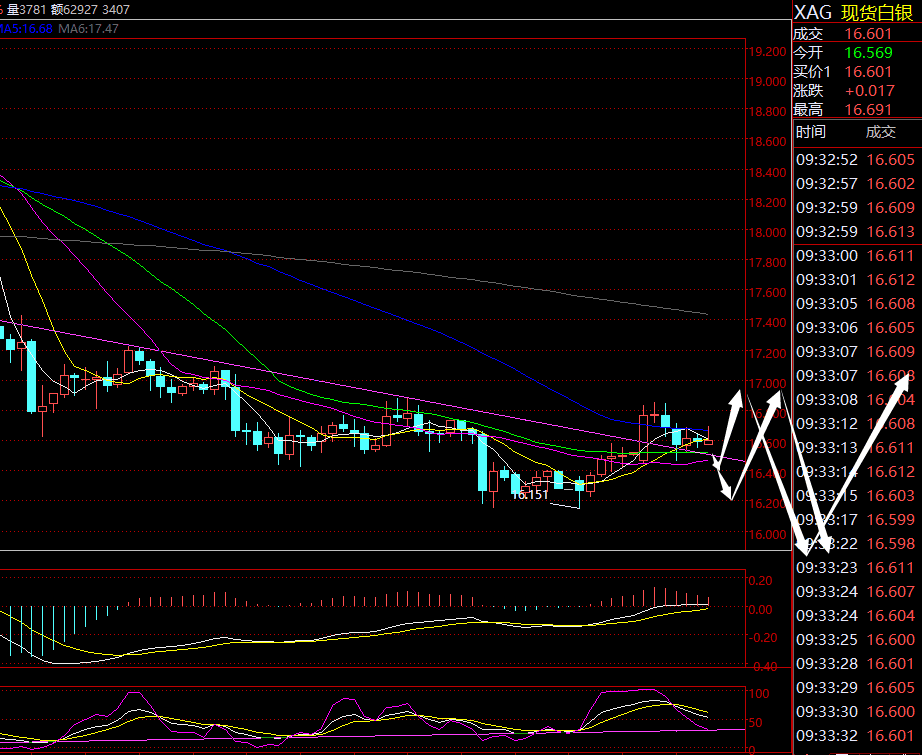The image size is (922, 755).
Task: Click price '16.603' in the tick list
Action: click(891, 495)
